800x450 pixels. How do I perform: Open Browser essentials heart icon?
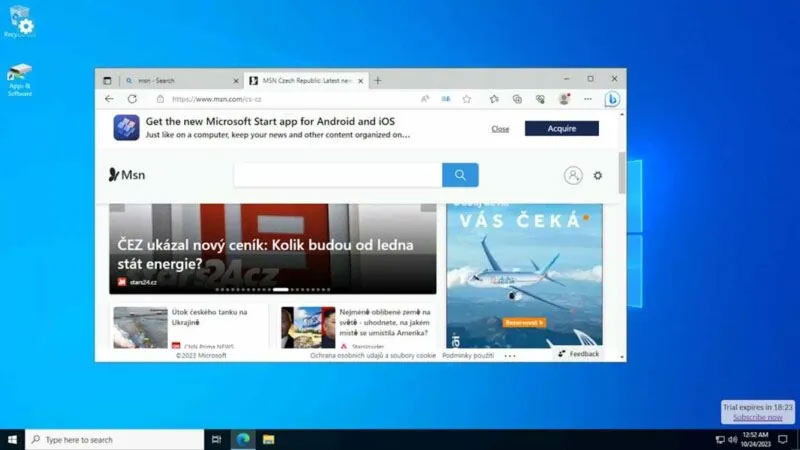(540, 99)
